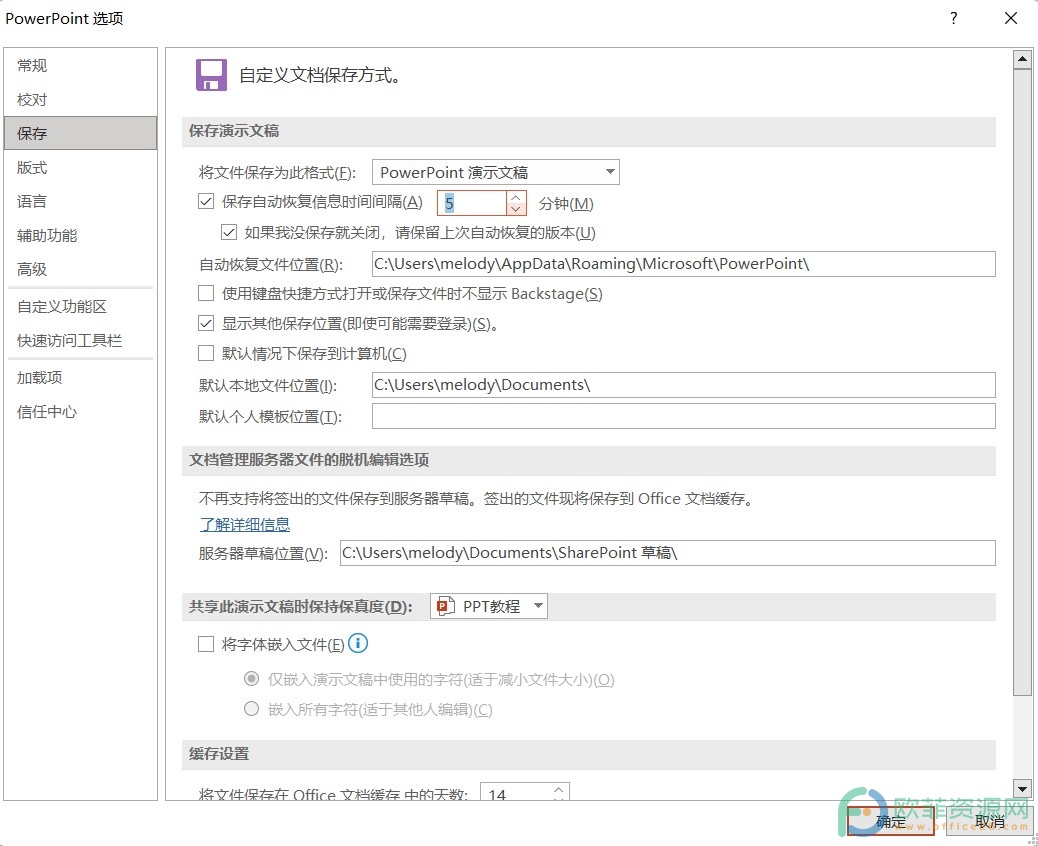Click the server drafts location field
Screen dimensions: 1038x846
tap(667, 553)
